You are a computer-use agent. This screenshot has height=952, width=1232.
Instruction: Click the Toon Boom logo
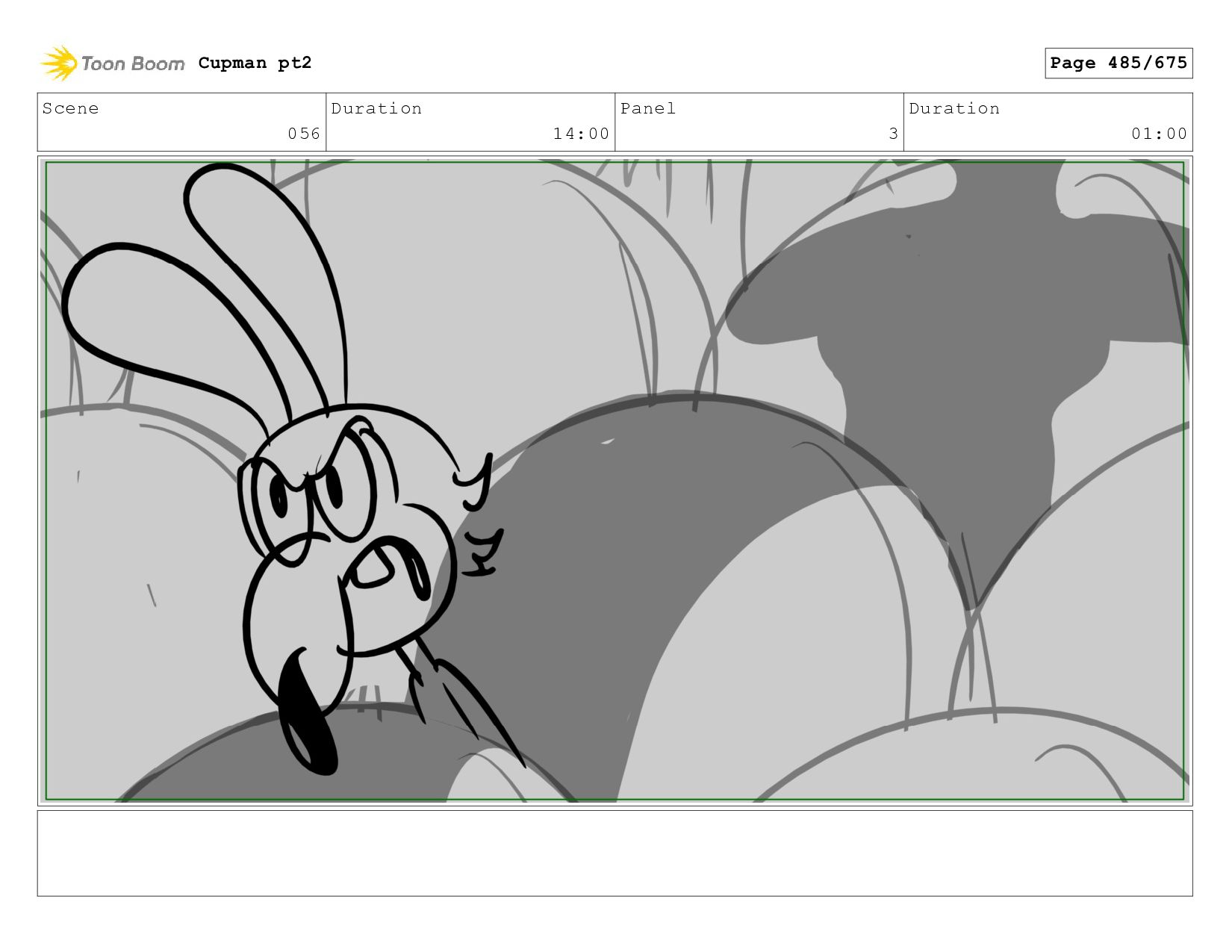pyautogui.click(x=112, y=63)
